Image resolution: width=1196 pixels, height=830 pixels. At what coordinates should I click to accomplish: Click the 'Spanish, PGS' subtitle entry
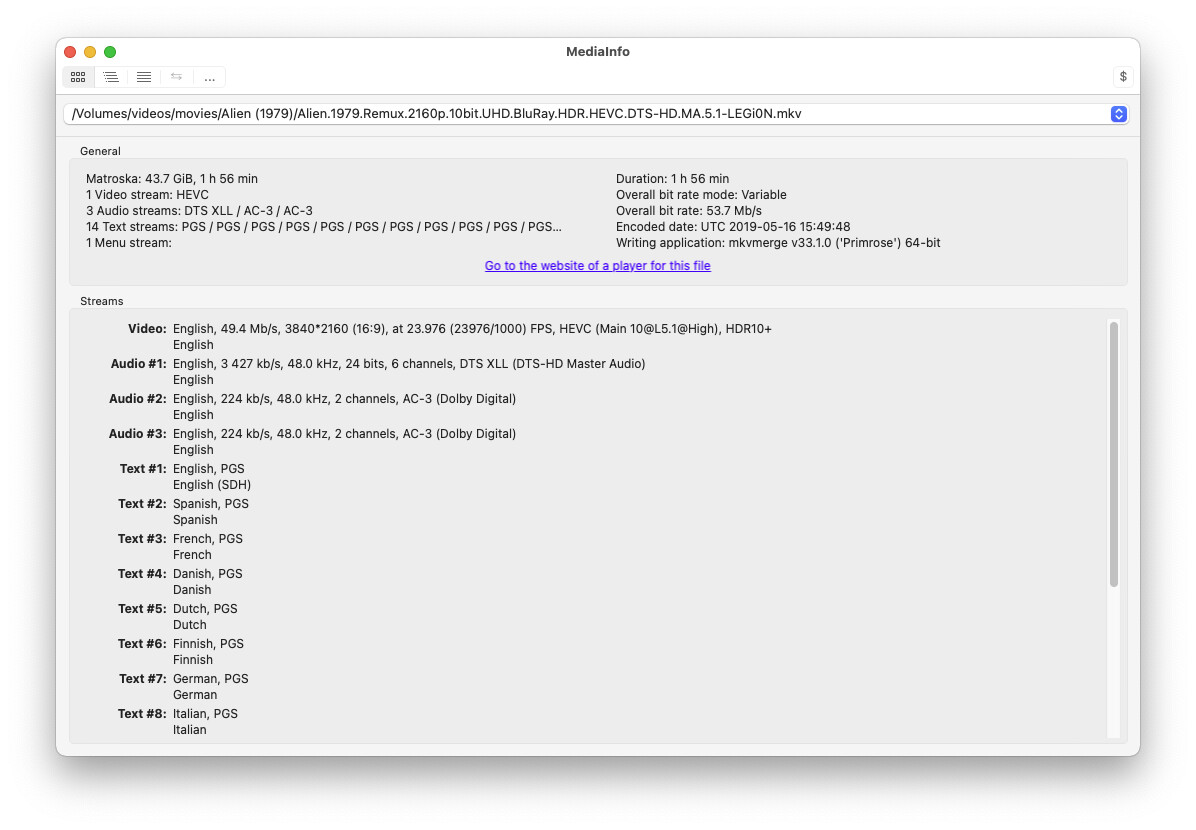coord(211,504)
